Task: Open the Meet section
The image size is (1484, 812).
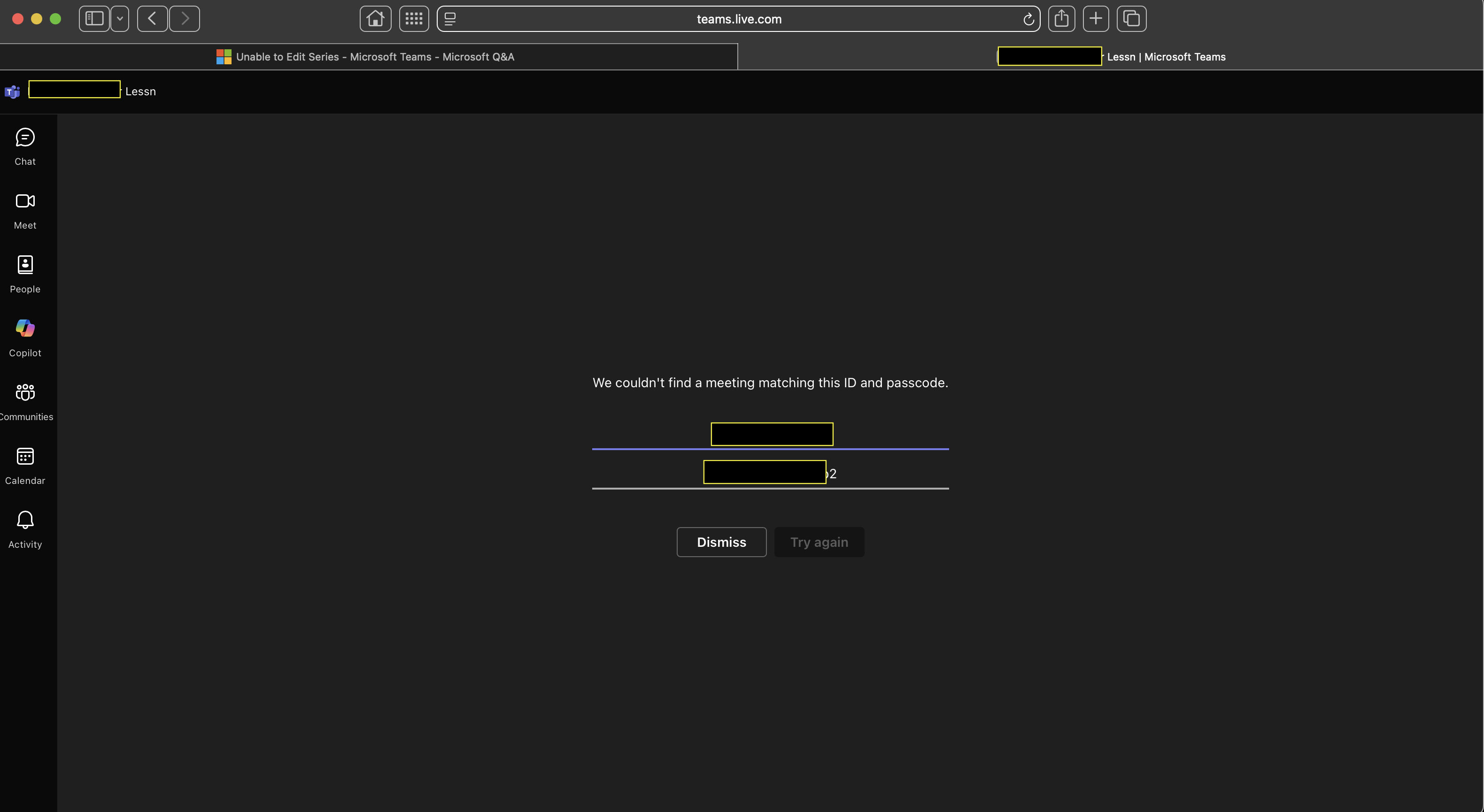Action: [x=25, y=211]
